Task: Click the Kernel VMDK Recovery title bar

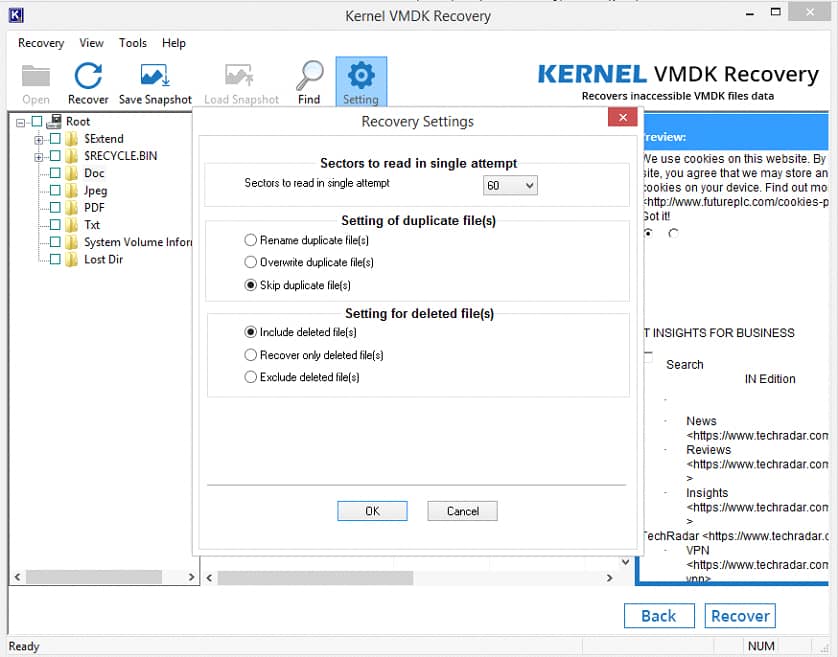Action: click(x=417, y=16)
